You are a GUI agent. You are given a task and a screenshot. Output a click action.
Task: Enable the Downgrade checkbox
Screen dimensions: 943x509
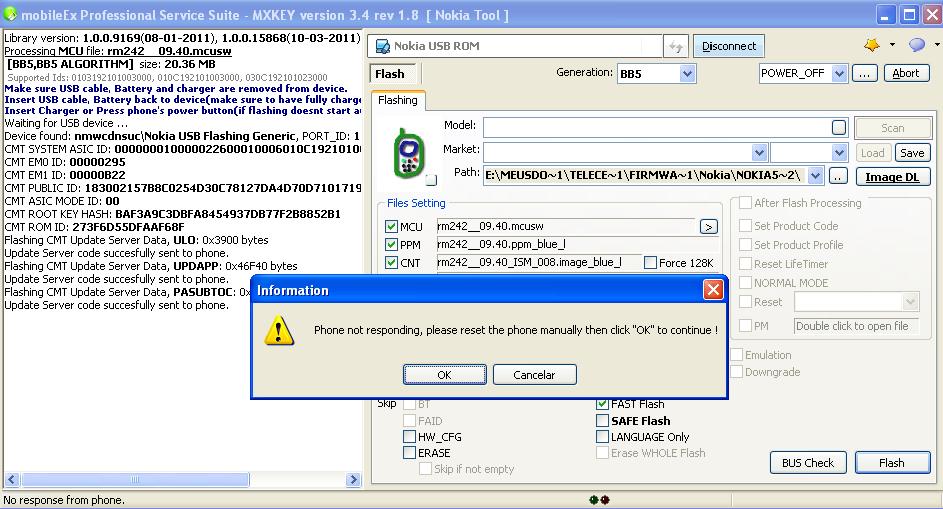point(737,372)
